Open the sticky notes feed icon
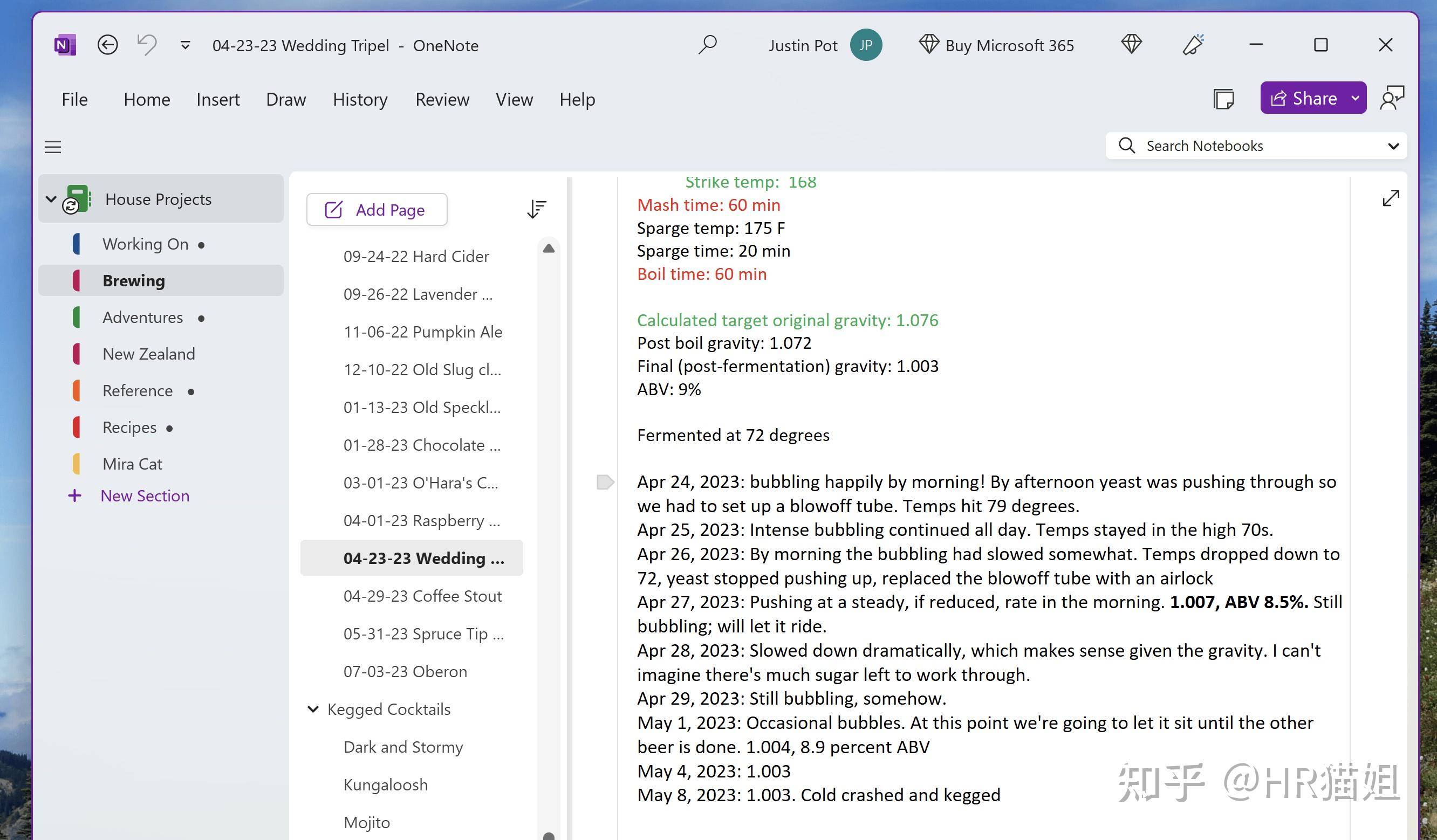This screenshot has height=840, width=1437. [1224, 99]
